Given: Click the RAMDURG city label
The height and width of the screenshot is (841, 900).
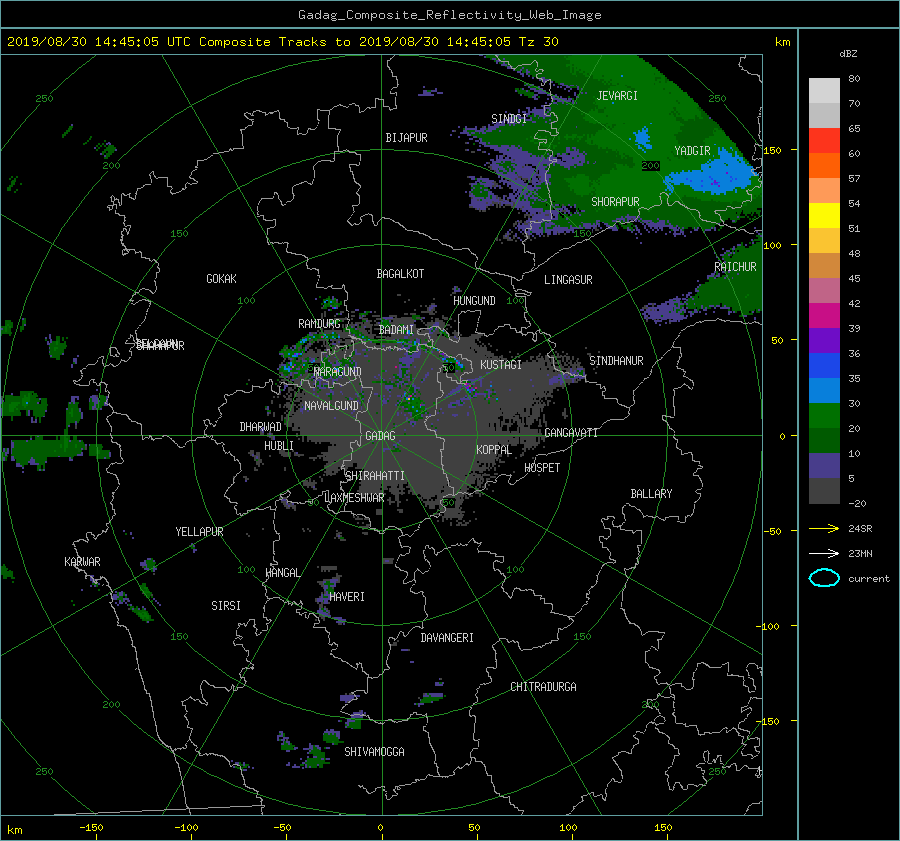Looking at the screenshot, I should pos(319,324).
